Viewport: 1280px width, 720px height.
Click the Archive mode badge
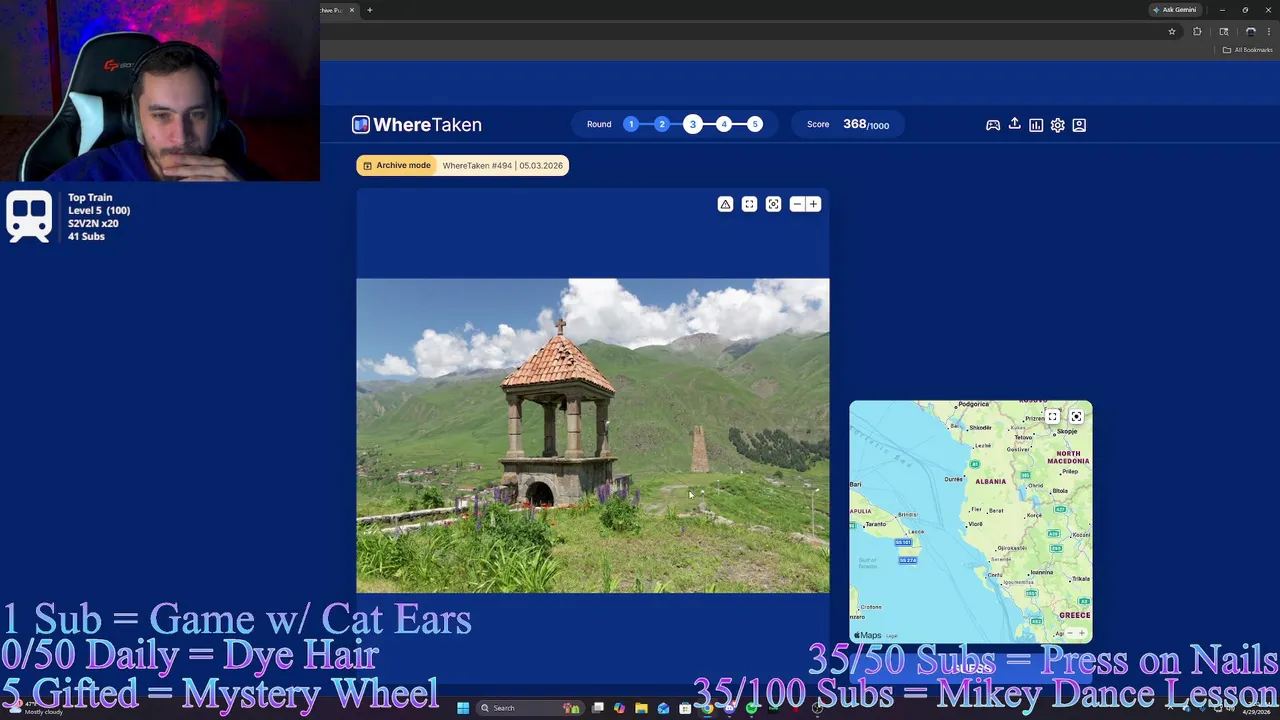[x=397, y=165]
